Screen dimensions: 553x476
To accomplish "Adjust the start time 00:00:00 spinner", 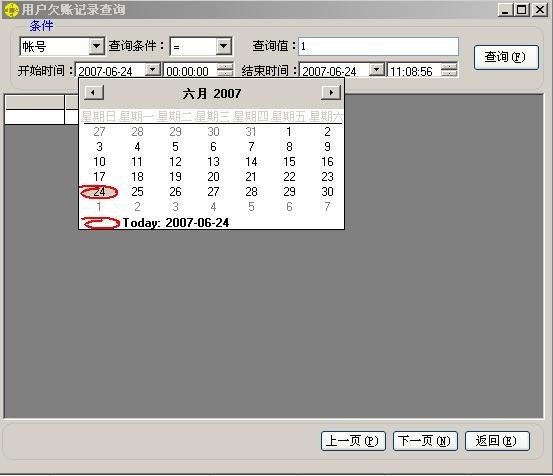I will coord(225,69).
